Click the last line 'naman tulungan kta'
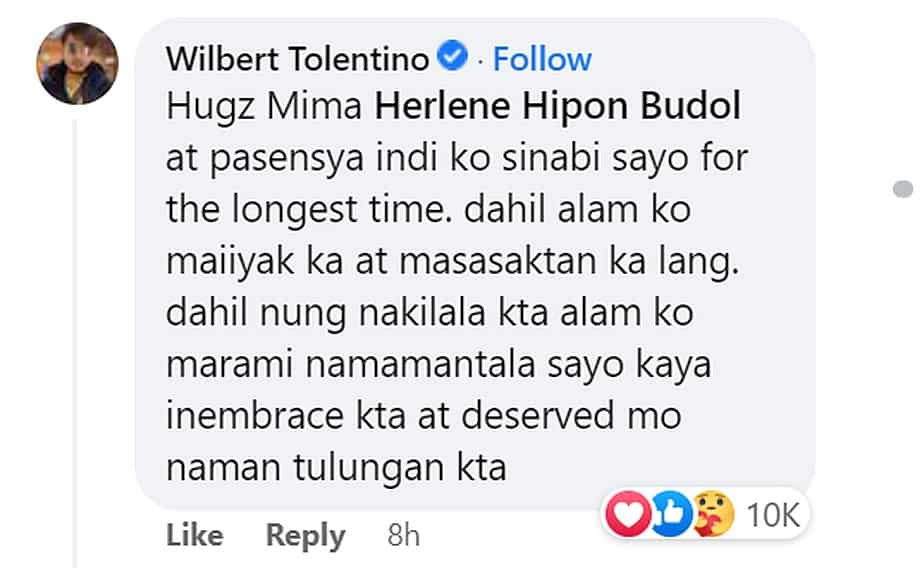 (x=336, y=469)
